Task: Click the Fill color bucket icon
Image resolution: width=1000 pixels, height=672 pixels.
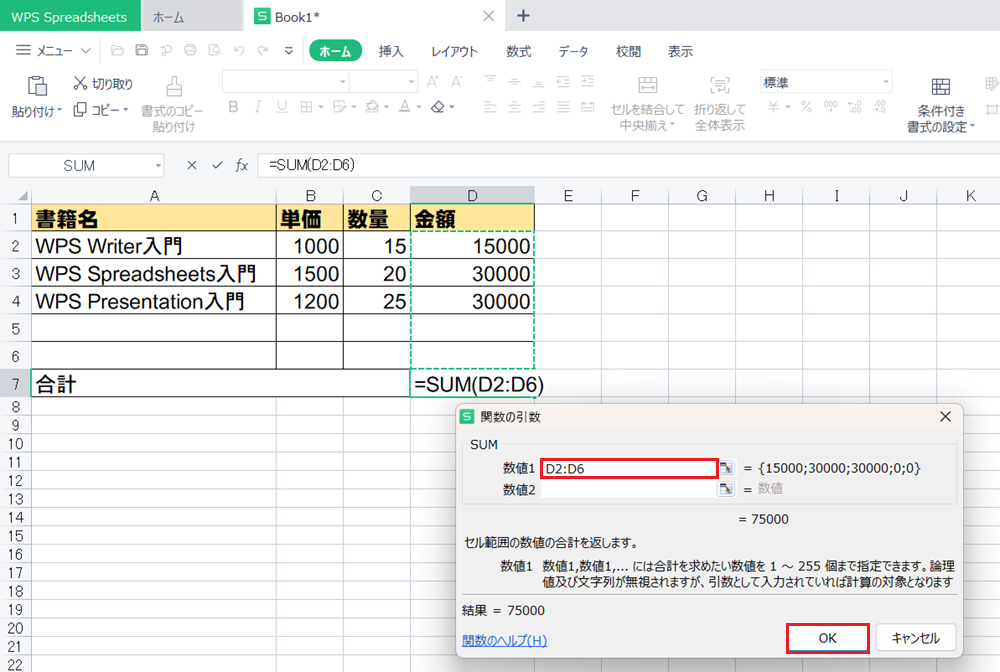Action: (372, 107)
